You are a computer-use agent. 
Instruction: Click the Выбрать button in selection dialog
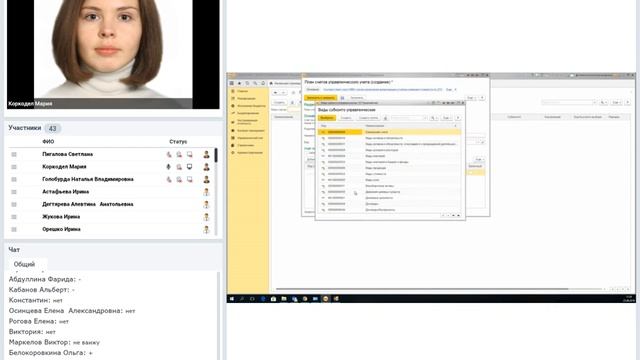point(327,118)
